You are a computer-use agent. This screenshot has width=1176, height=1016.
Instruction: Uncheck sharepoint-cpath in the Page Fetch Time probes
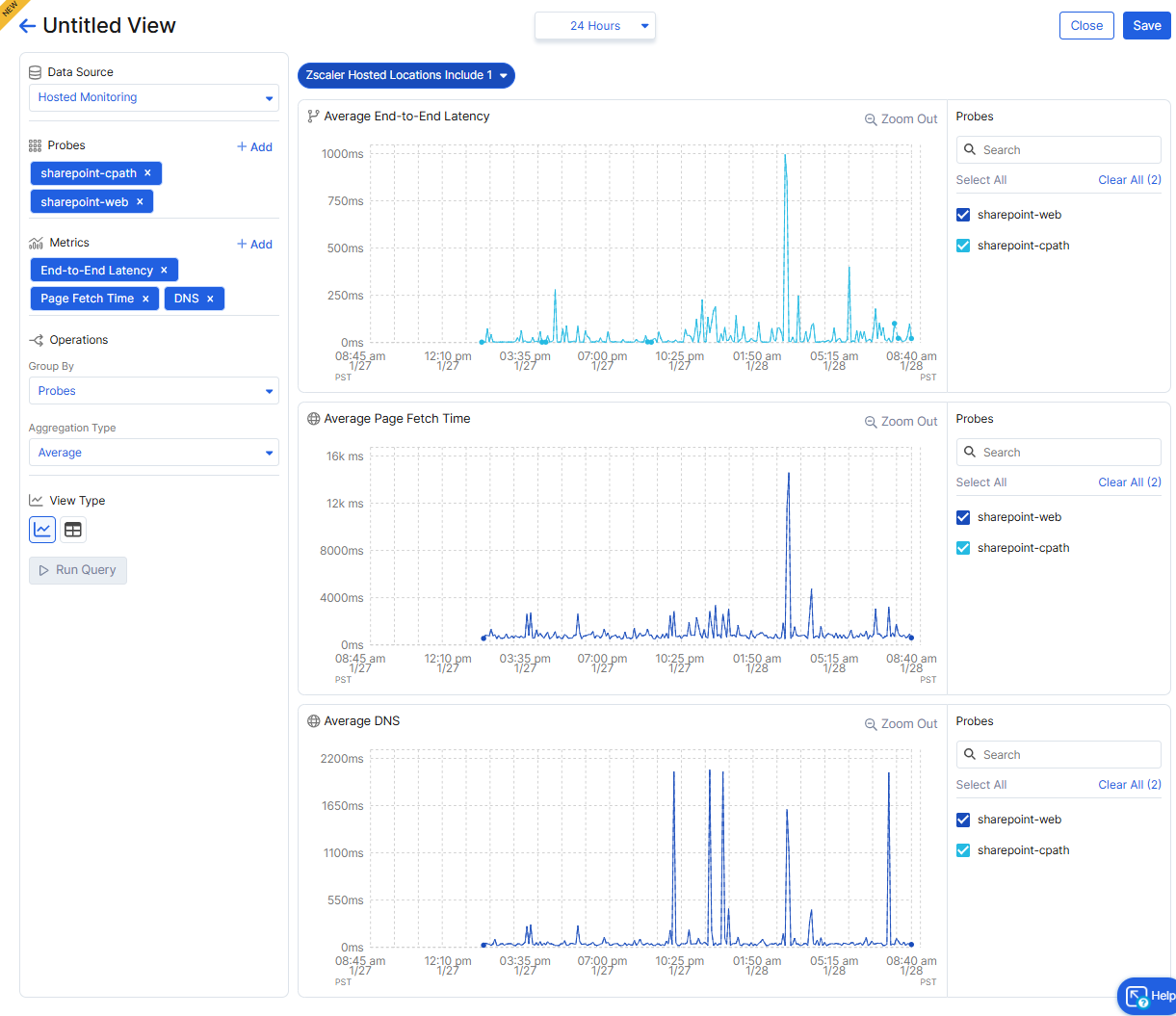point(963,548)
